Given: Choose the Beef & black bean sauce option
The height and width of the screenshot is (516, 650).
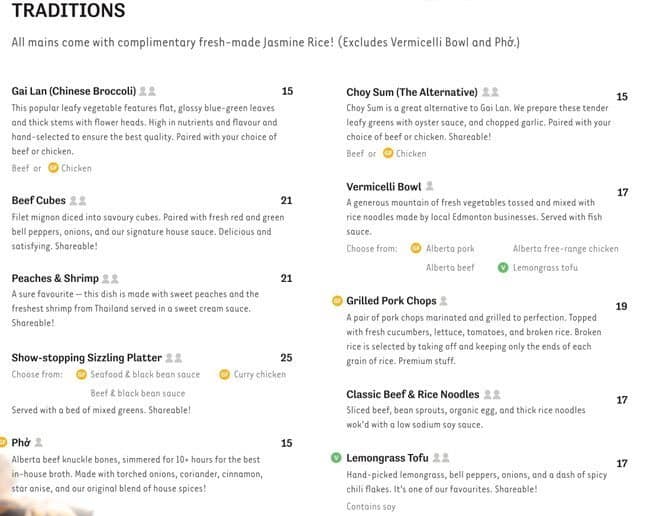Looking at the screenshot, I should coord(137,393).
